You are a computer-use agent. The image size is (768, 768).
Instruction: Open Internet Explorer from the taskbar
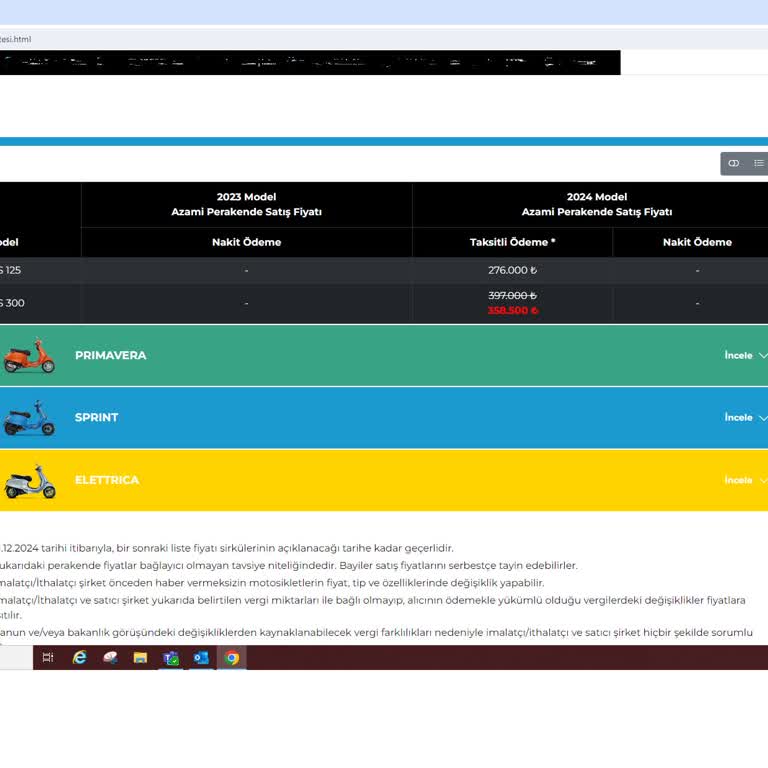tap(79, 657)
